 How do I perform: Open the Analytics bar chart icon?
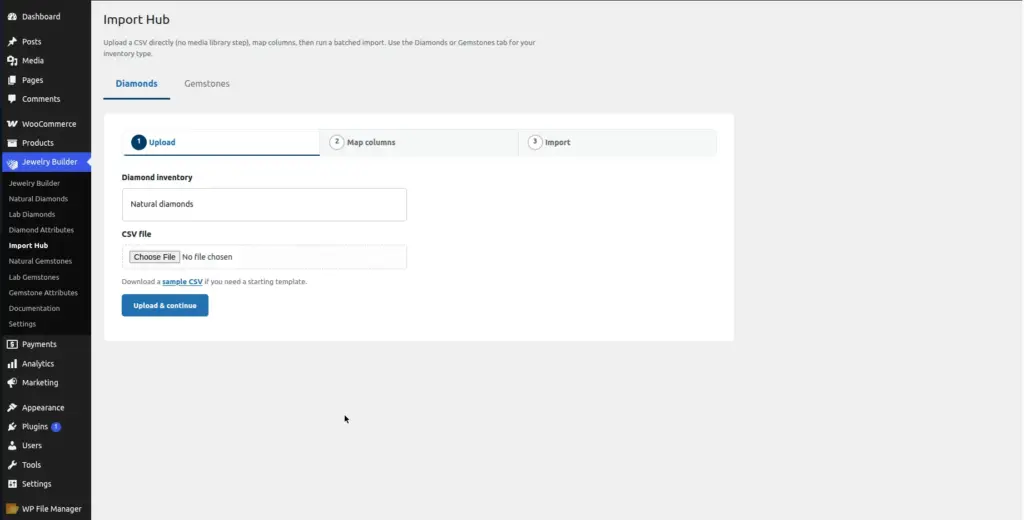click(12, 363)
